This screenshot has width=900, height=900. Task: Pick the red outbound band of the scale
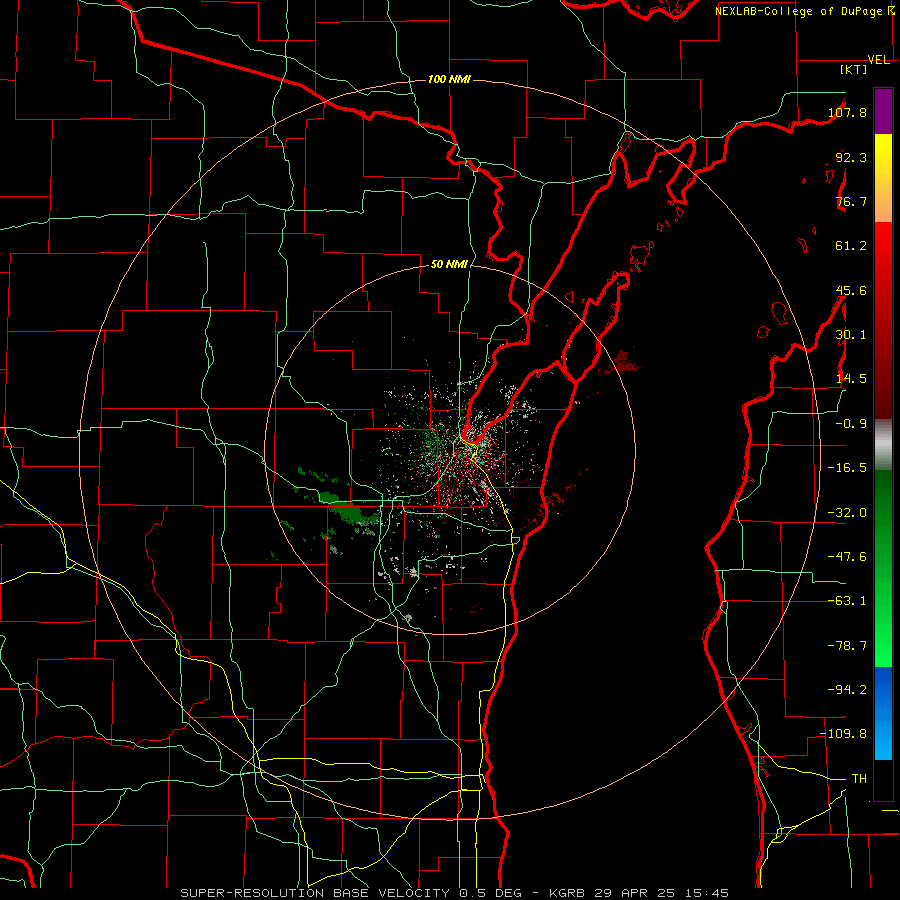point(883,320)
